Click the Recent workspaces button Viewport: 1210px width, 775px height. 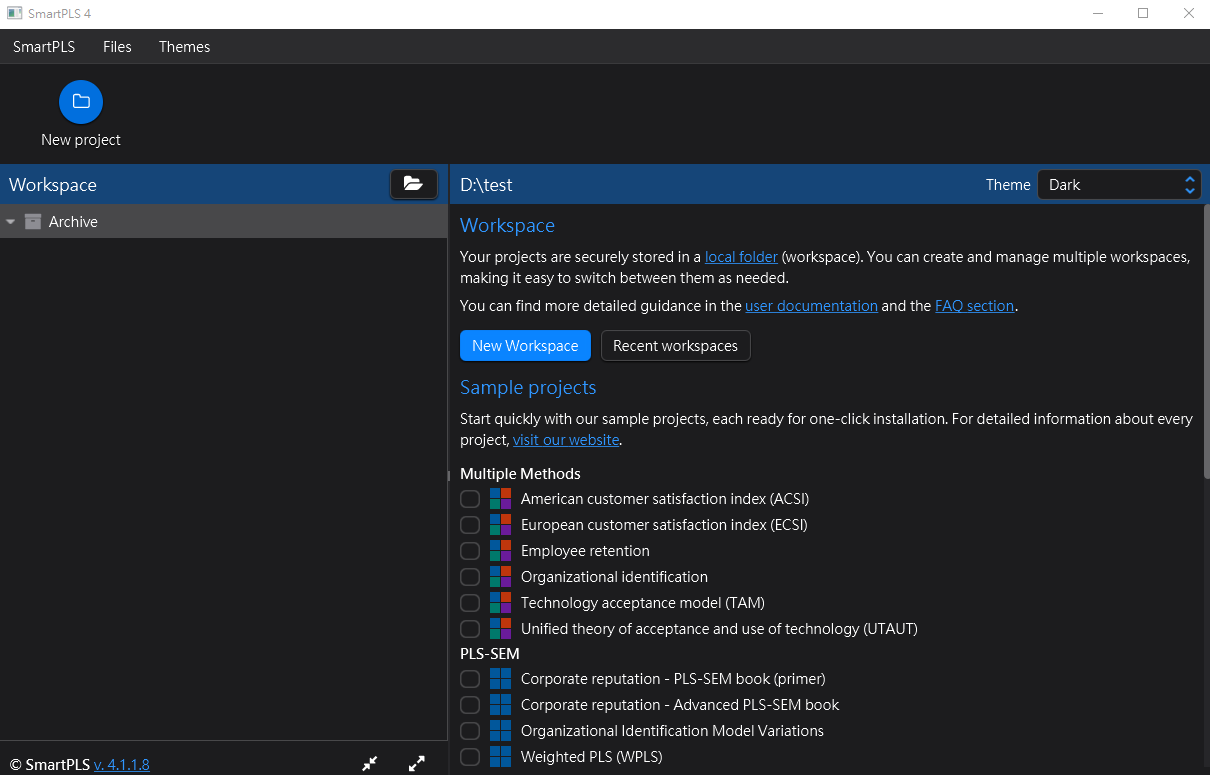[x=675, y=346]
